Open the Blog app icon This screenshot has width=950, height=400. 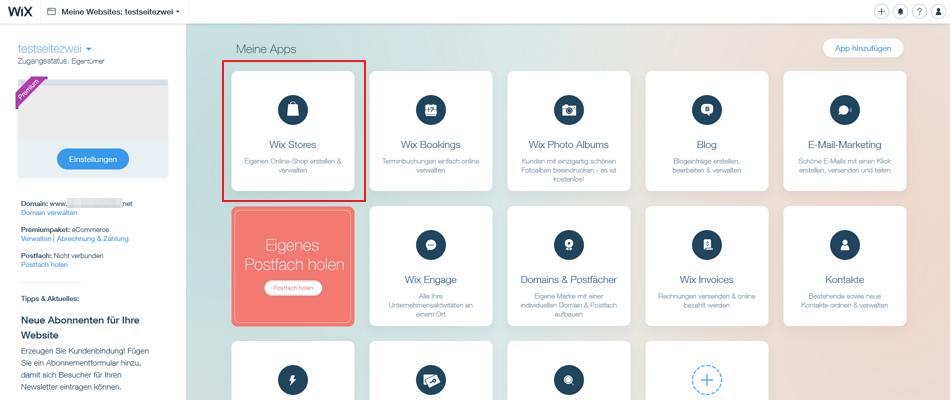tap(707, 109)
